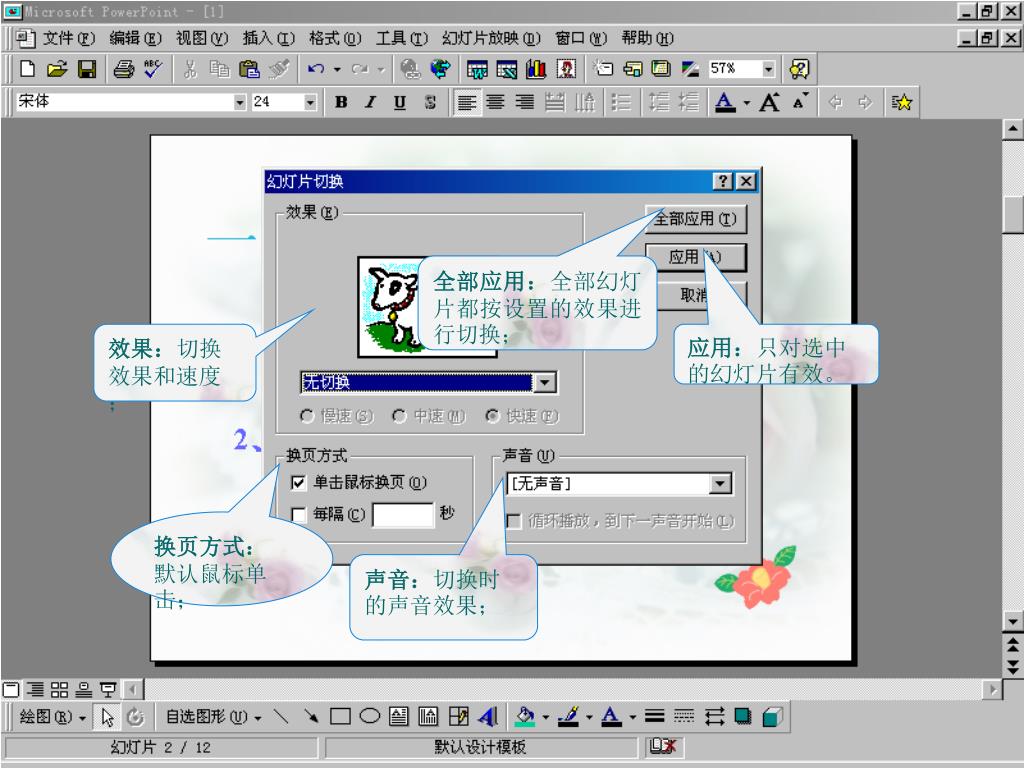Click the seconds input field
Image resolution: width=1024 pixels, height=768 pixels.
[x=403, y=514]
